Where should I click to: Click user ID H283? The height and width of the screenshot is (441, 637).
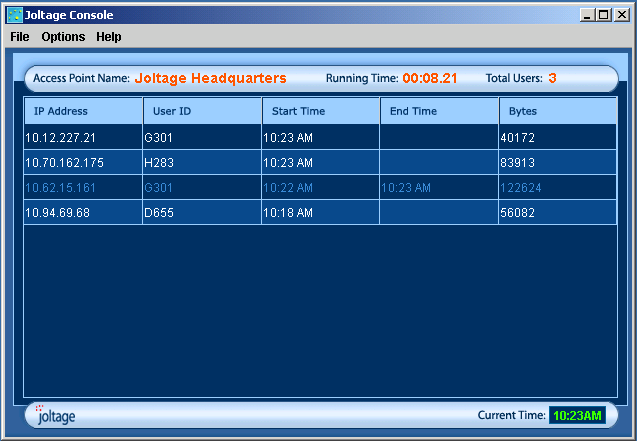(159, 163)
